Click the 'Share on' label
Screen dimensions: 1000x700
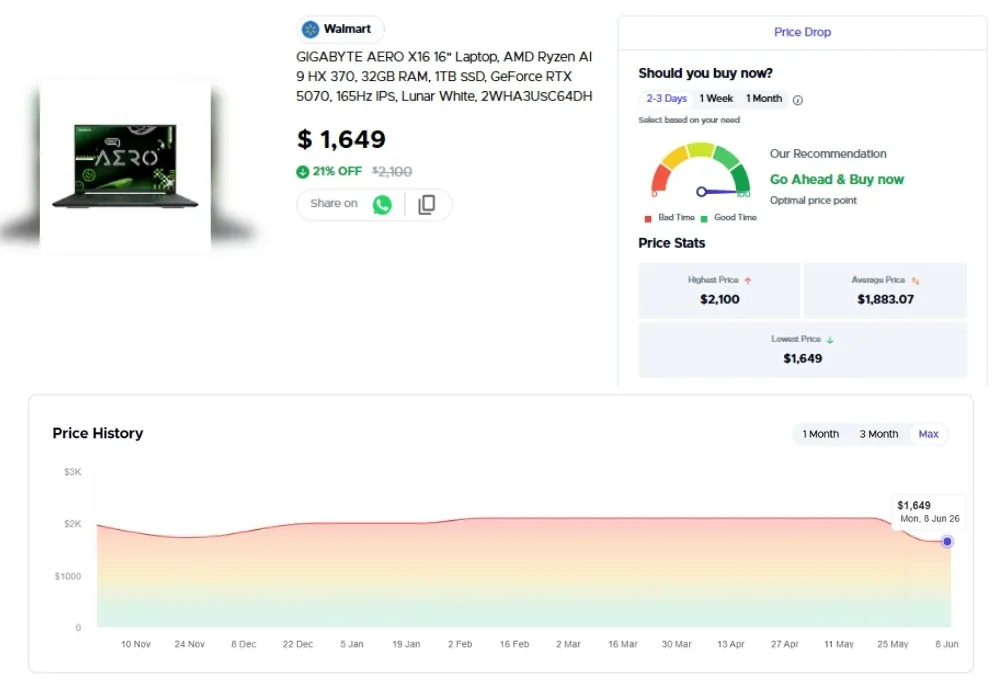tap(334, 203)
